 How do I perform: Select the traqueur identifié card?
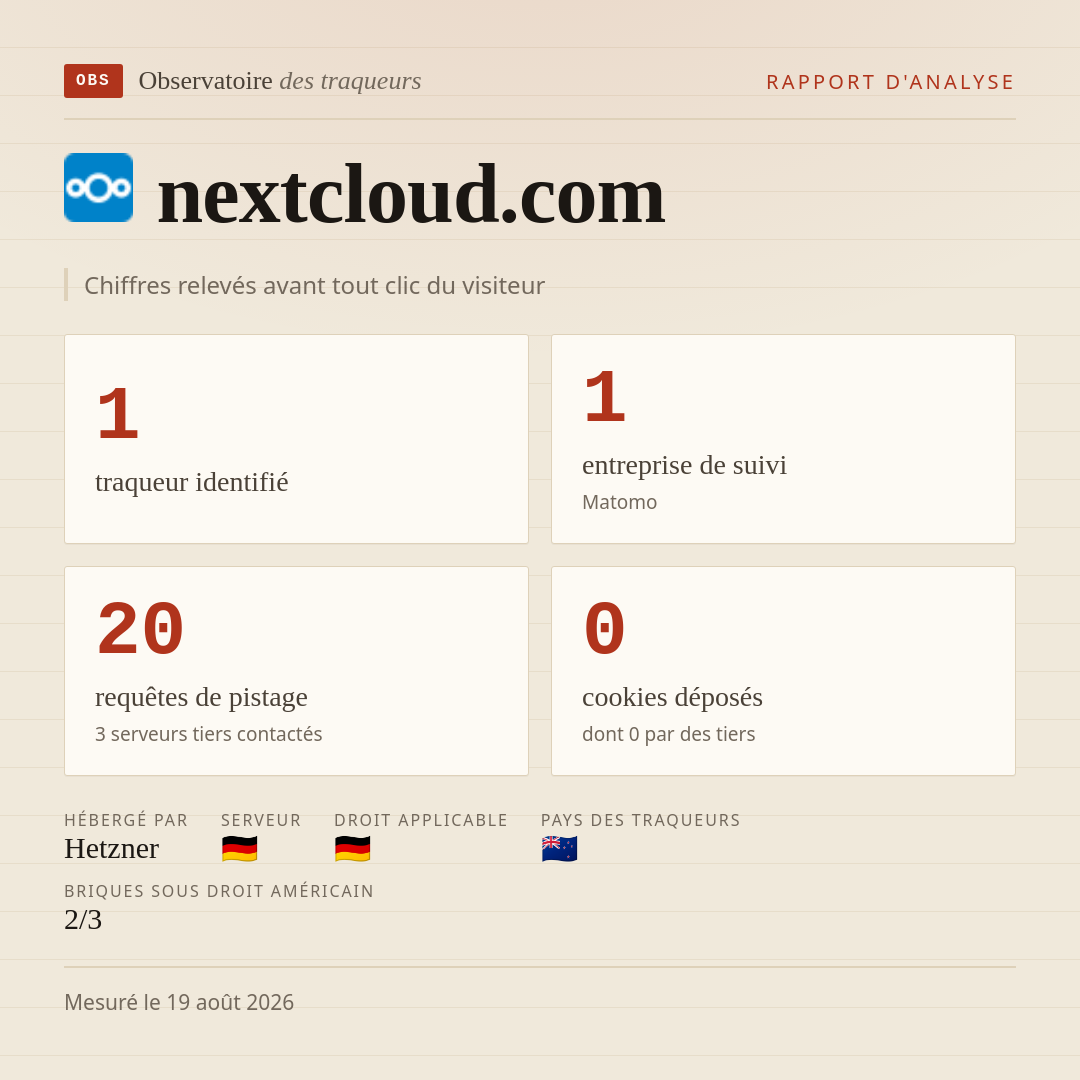coord(296,439)
